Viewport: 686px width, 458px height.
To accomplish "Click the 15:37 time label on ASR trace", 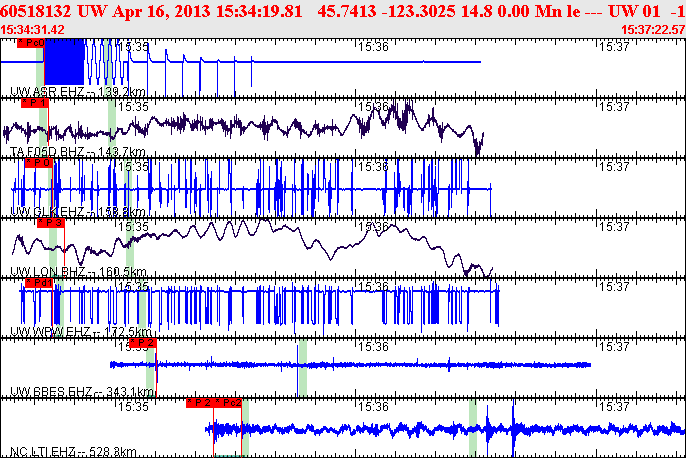I will point(614,47).
